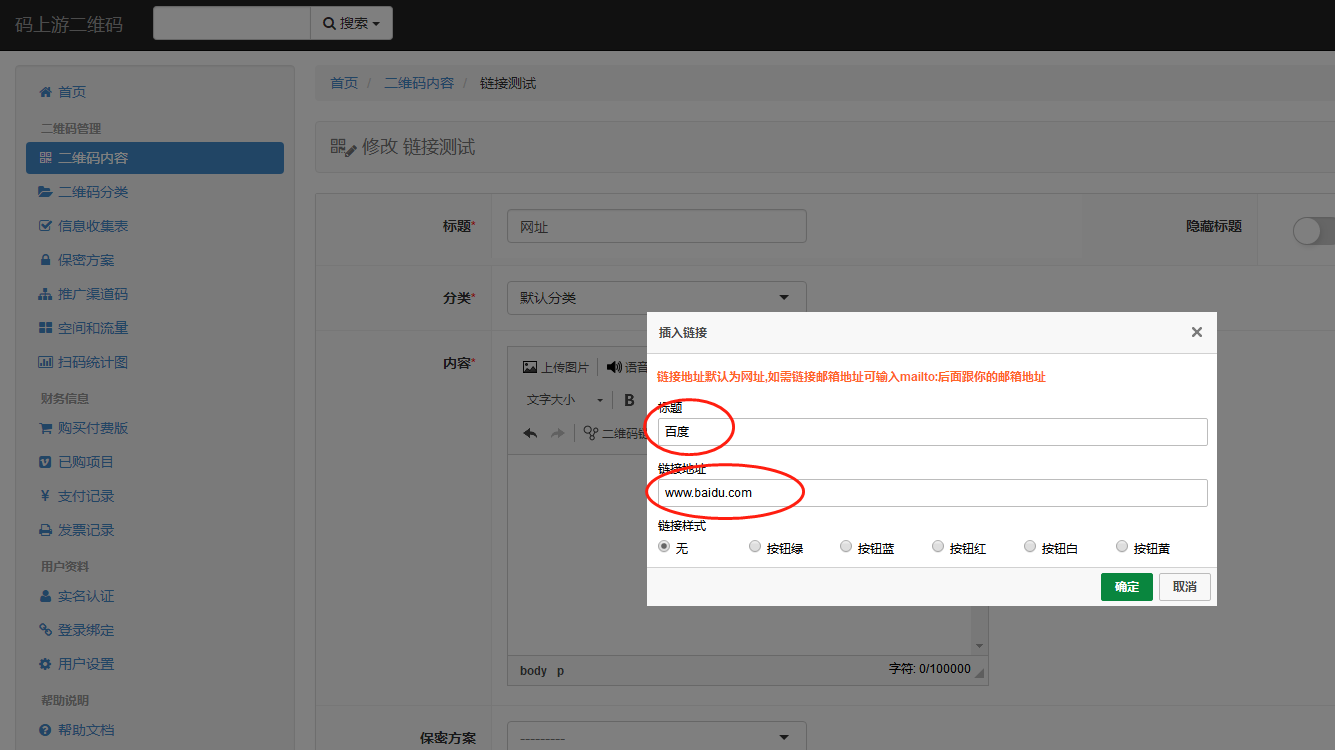Expand the 分类 默认分类 dropdown

click(x=656, y=298)
